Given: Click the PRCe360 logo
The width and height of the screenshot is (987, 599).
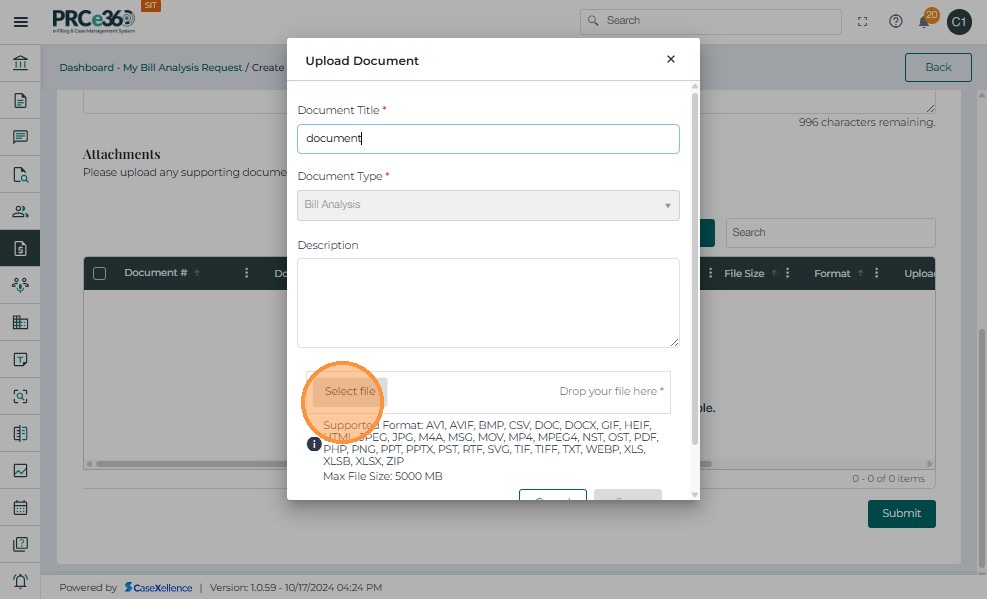Looking at the screenshot, I should coord(94,21).
